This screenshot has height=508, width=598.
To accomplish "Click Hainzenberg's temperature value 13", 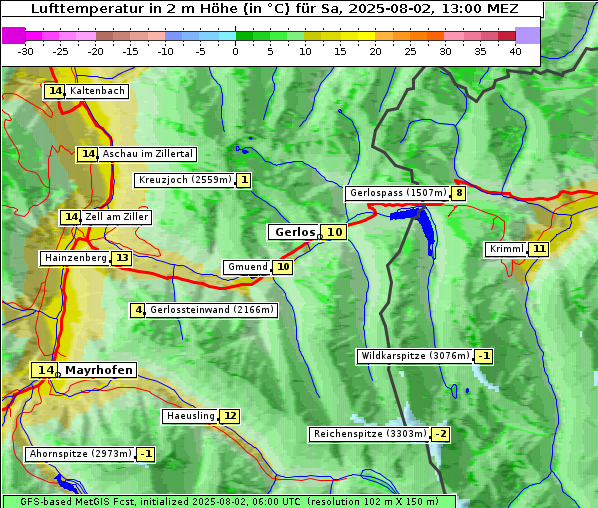I will [122, 258].
